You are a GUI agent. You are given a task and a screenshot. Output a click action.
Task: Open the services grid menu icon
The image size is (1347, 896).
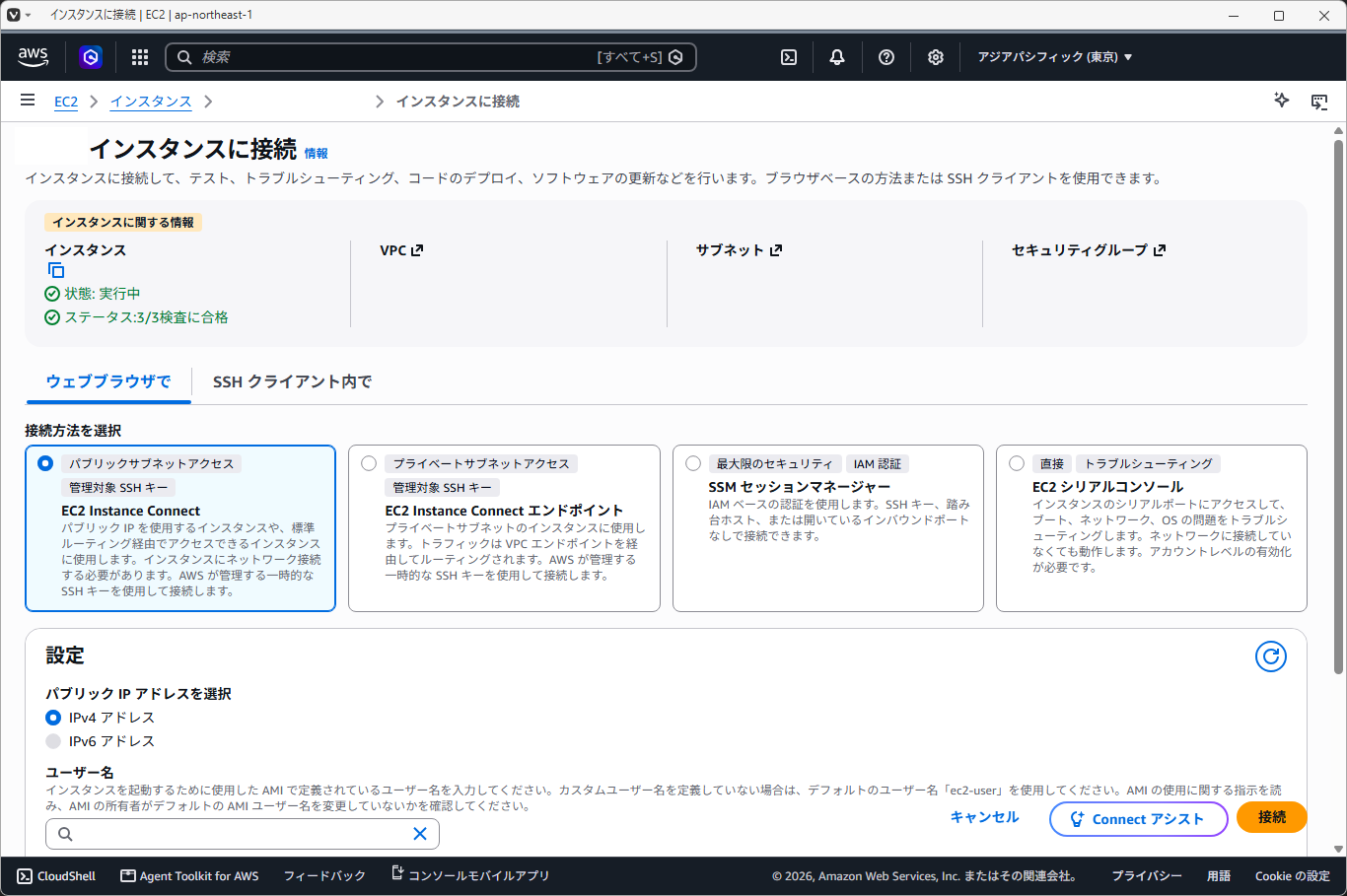coord(140,57)
